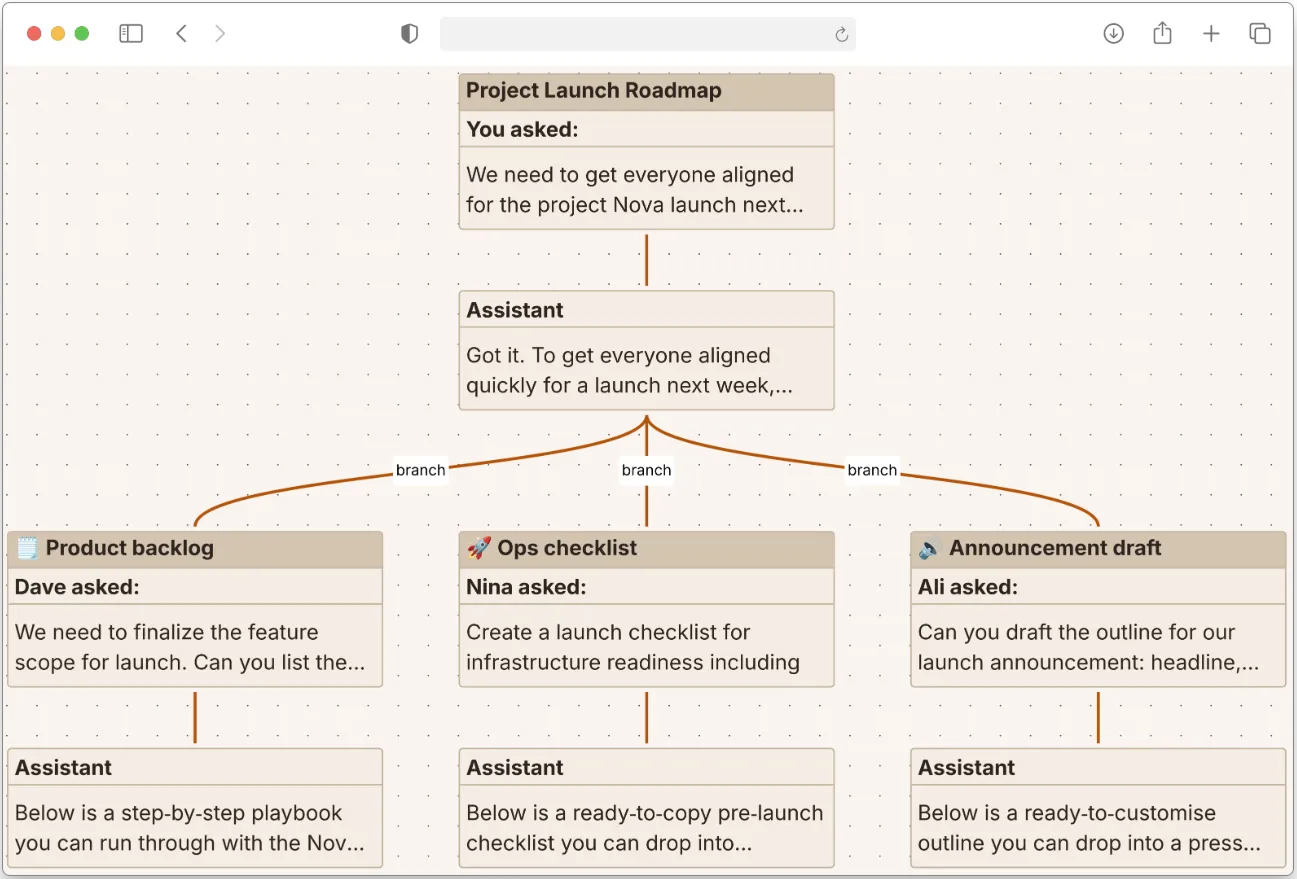Click the rocket icon on Ops checklist card

[477, 547]
